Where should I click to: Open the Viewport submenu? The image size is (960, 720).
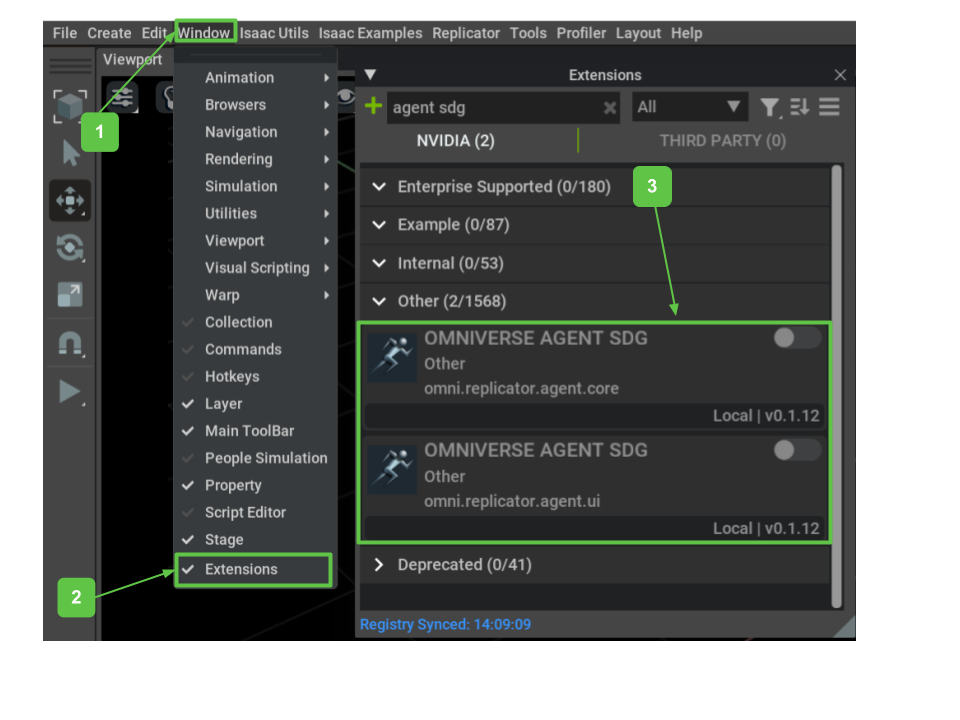[x=256, y=241]
